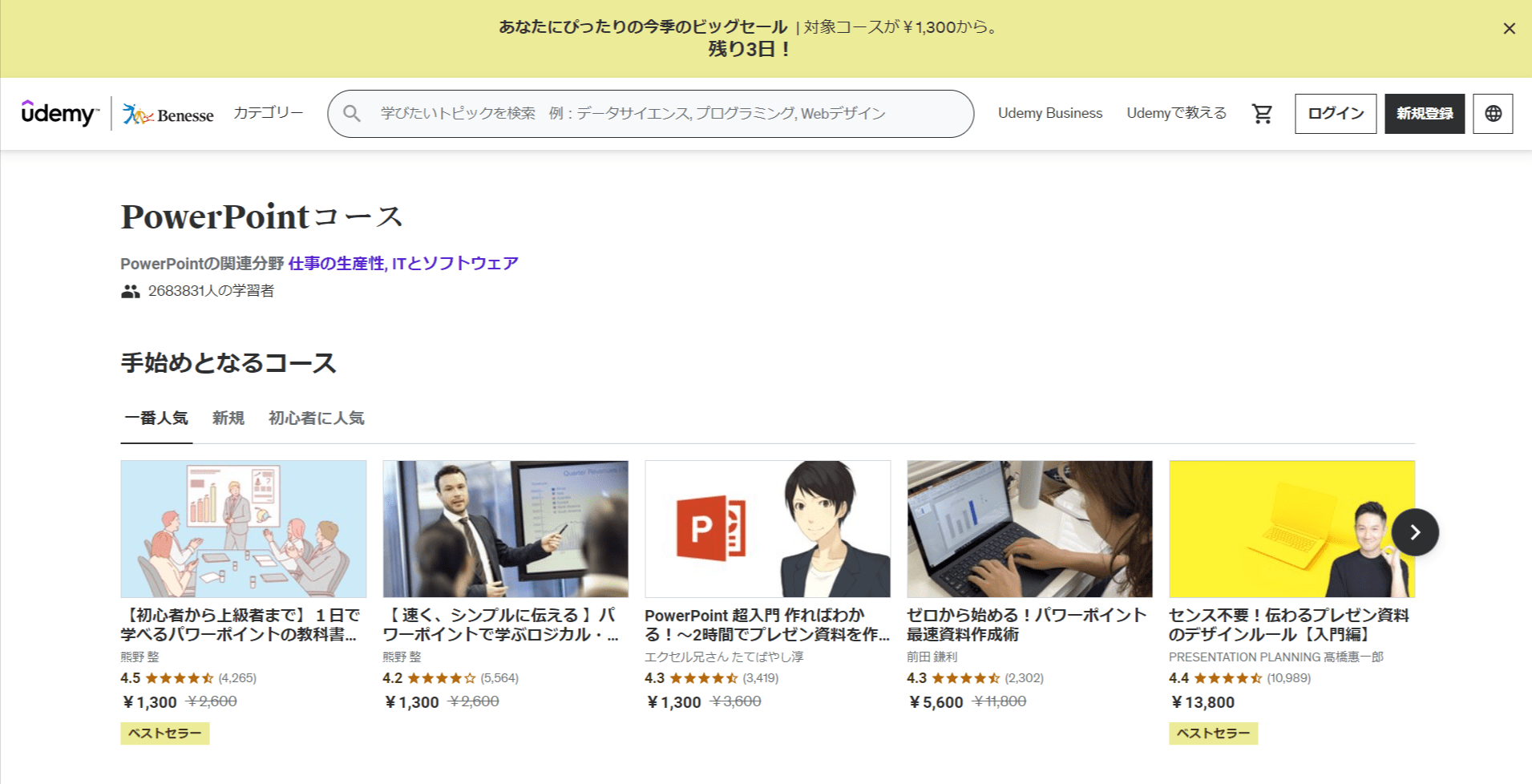Open course title ゼロから始める！パワーポイント
Image resolution: width=1532 pixels, height=784 pixels.
point(1027,625)
